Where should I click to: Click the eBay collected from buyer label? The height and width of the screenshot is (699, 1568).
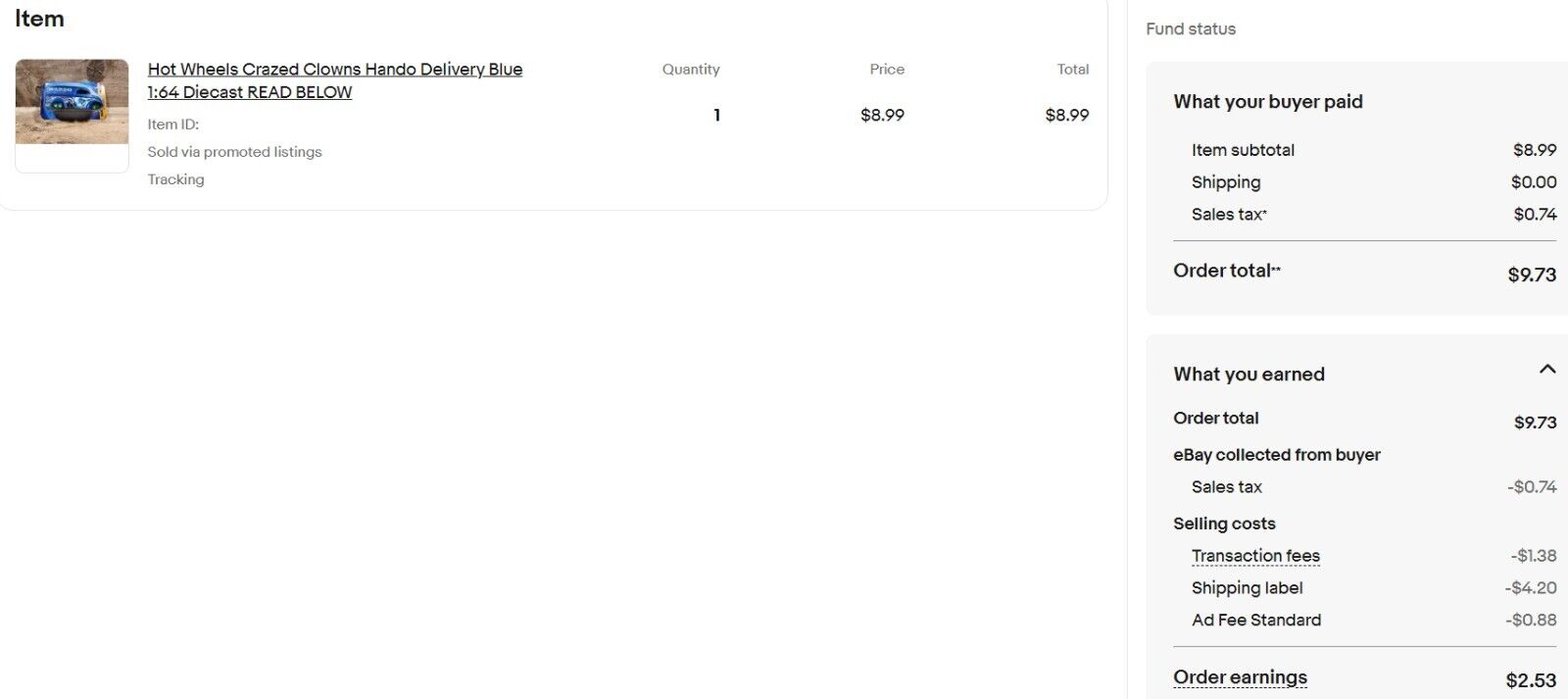[x=1277, y=455]
